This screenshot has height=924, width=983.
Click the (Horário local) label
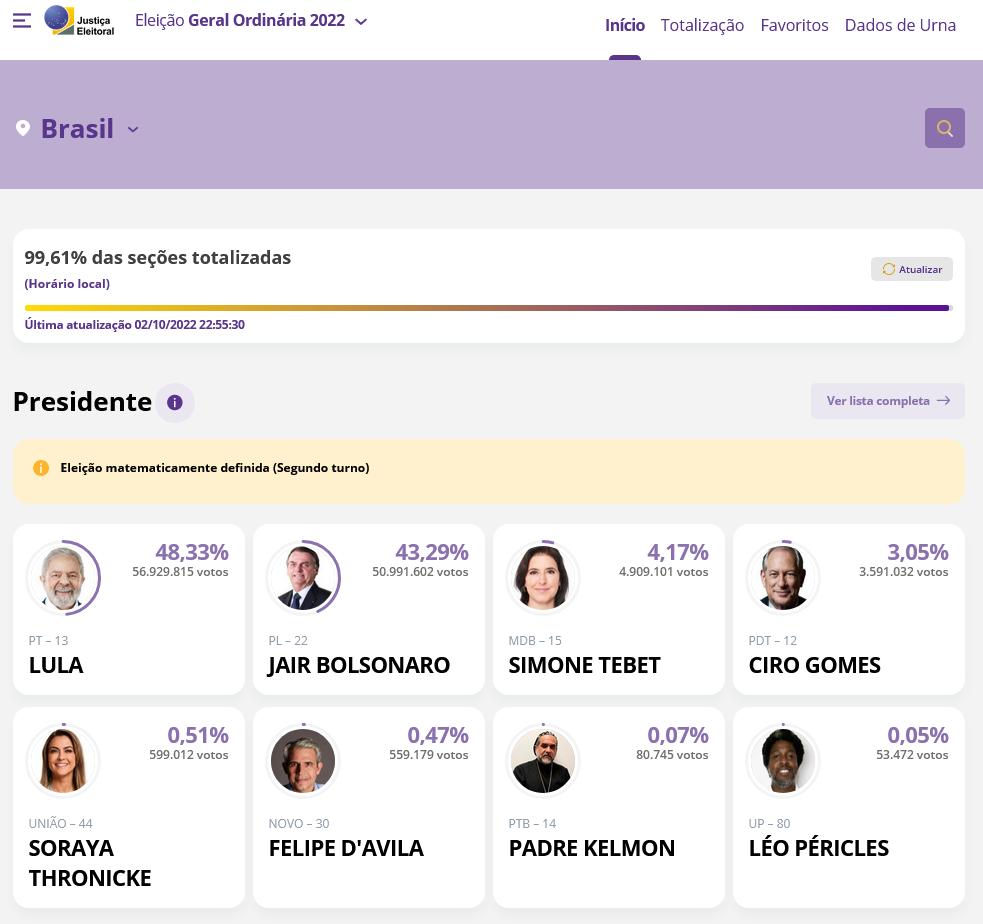point(67,284)
